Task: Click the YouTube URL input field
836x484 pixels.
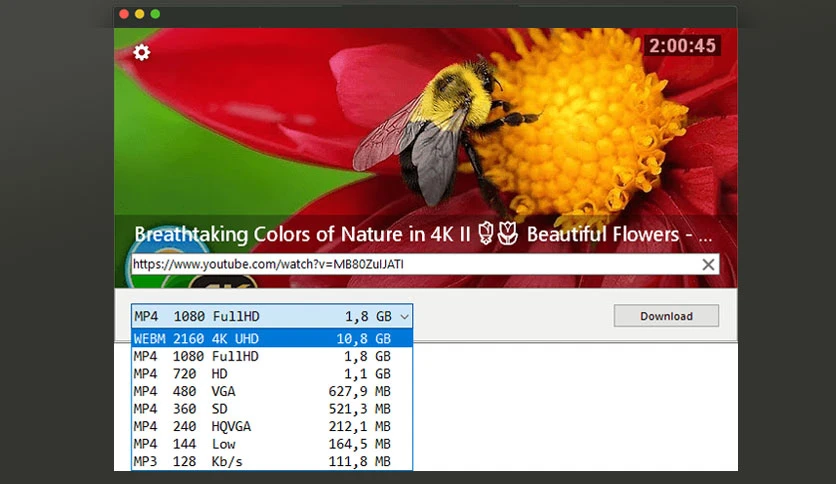Action: point(425,264)
